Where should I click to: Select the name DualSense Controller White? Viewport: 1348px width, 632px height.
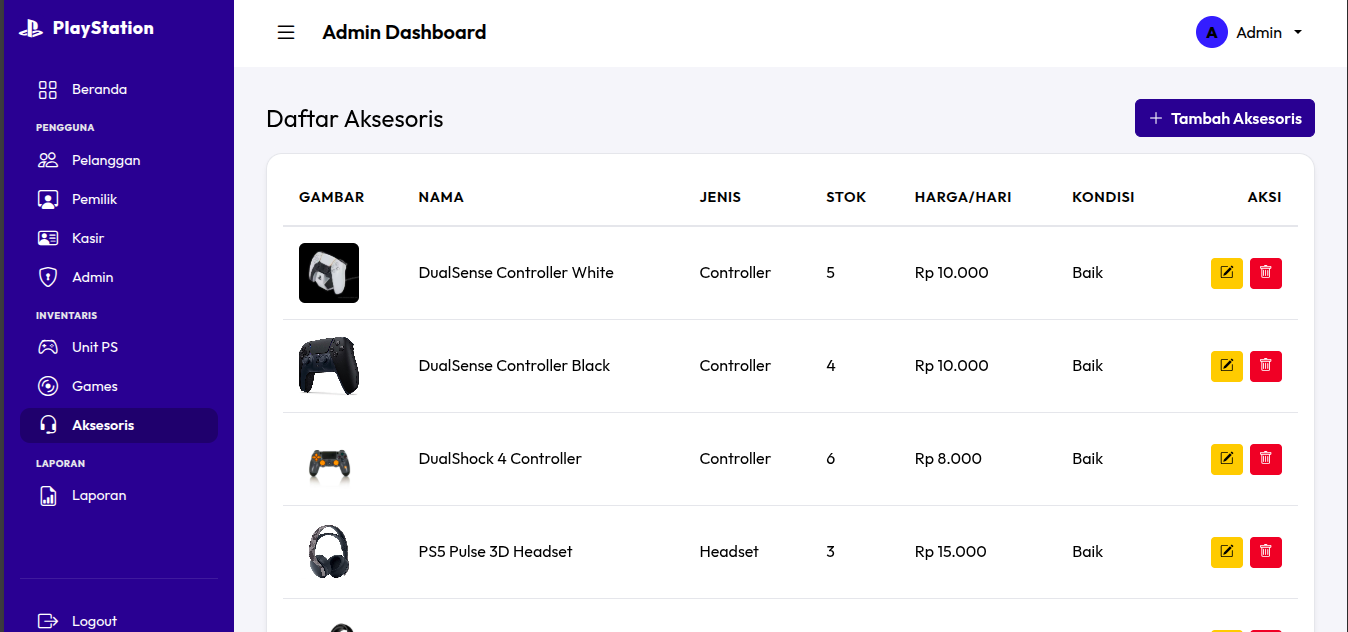pyautogui.click(x=516, y=273)
